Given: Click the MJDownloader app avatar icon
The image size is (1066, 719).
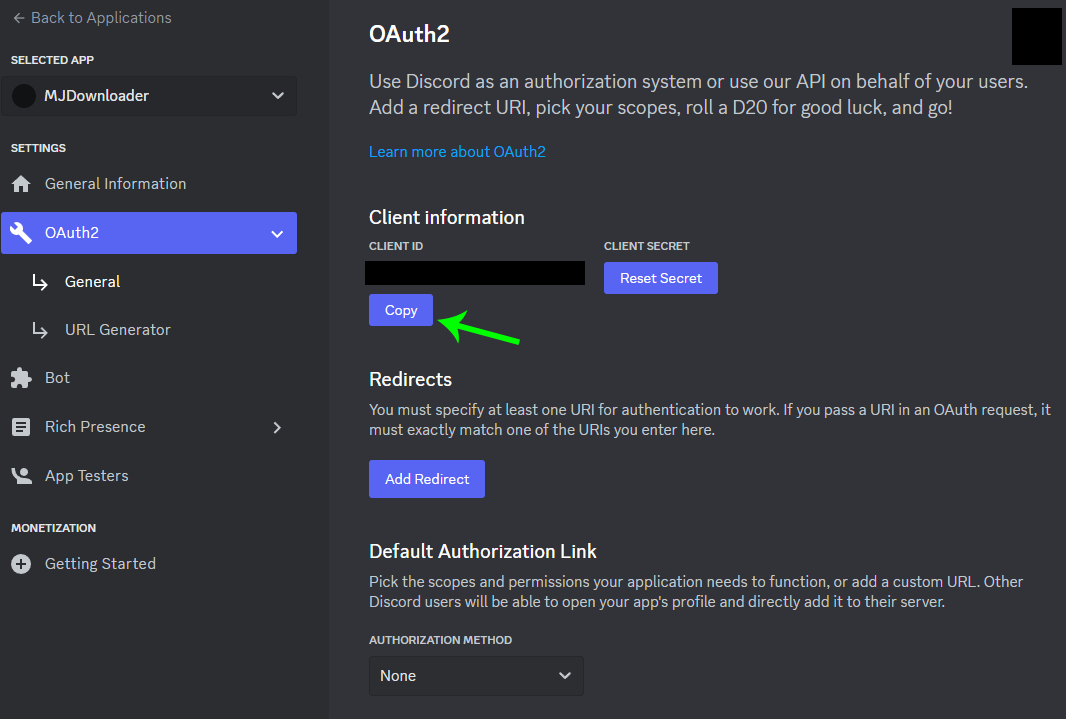Looking at the screenshot, I should (24, 96).
